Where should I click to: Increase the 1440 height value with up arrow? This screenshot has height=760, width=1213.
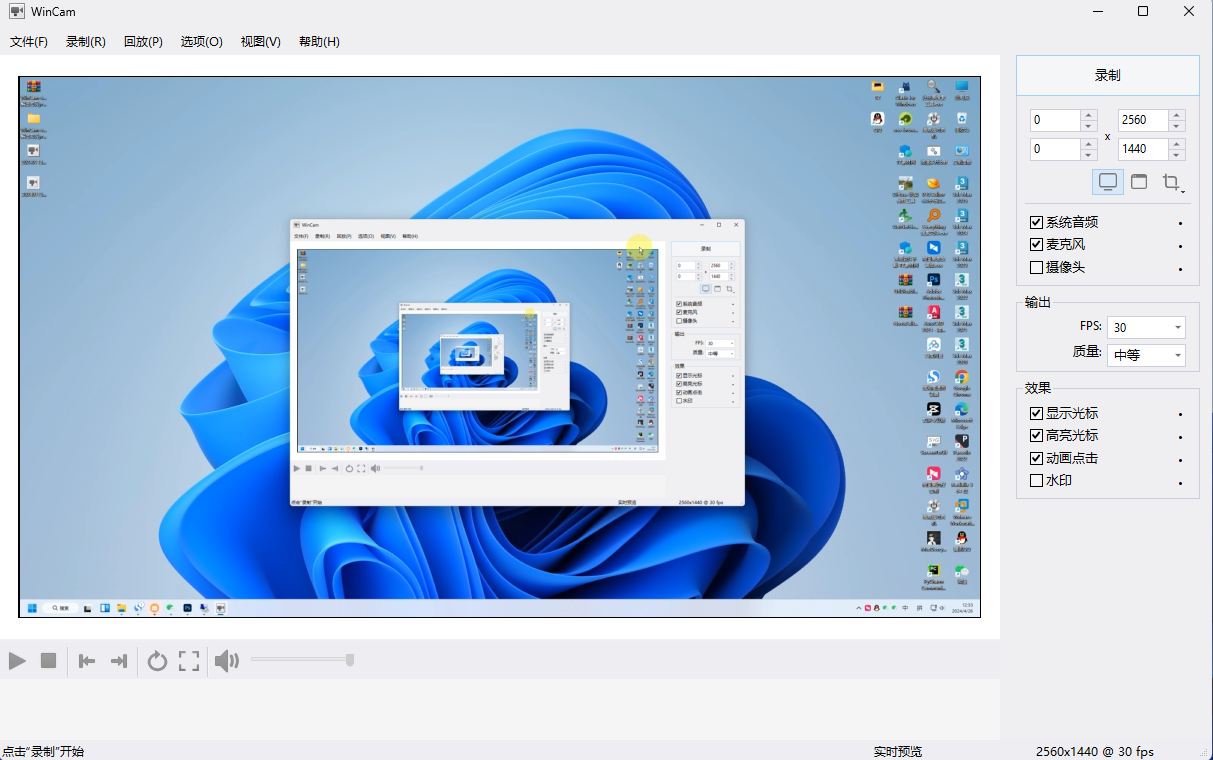[x=1177, y=144]
